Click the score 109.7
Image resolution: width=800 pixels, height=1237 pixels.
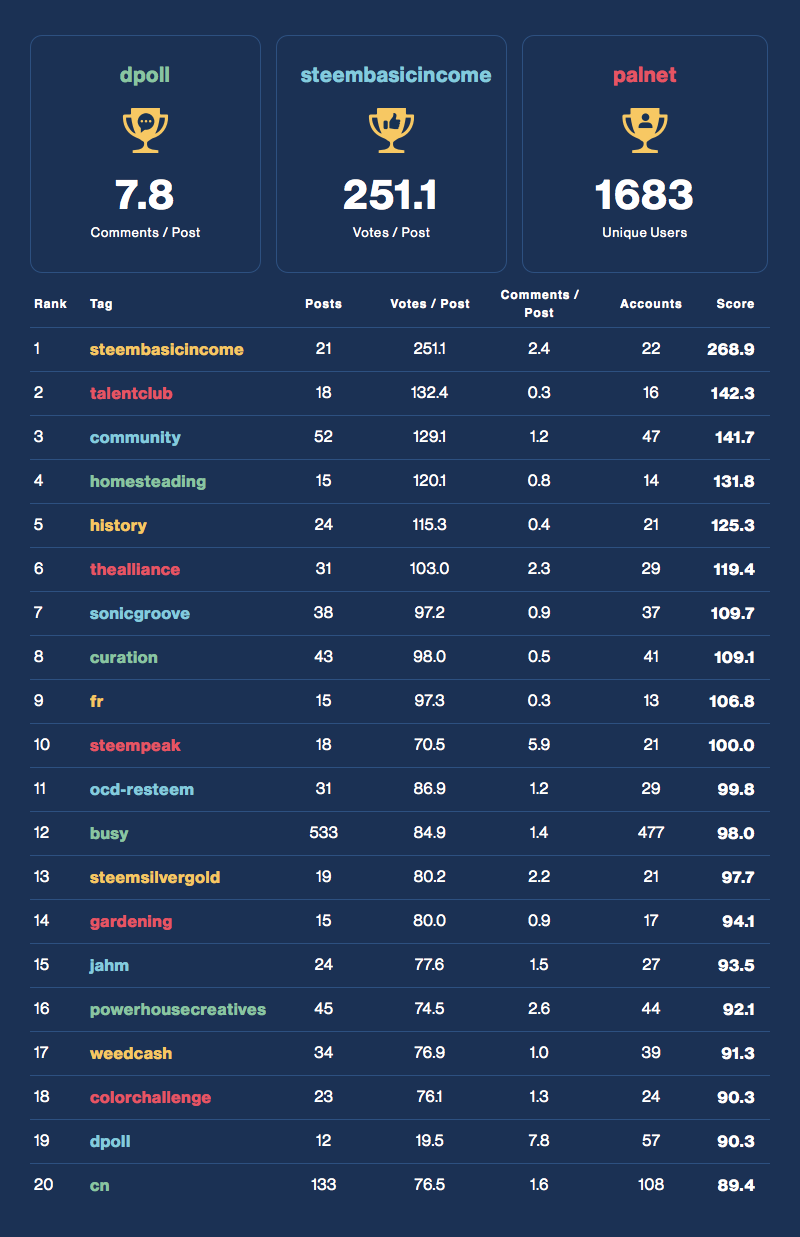tap(732, 613)
